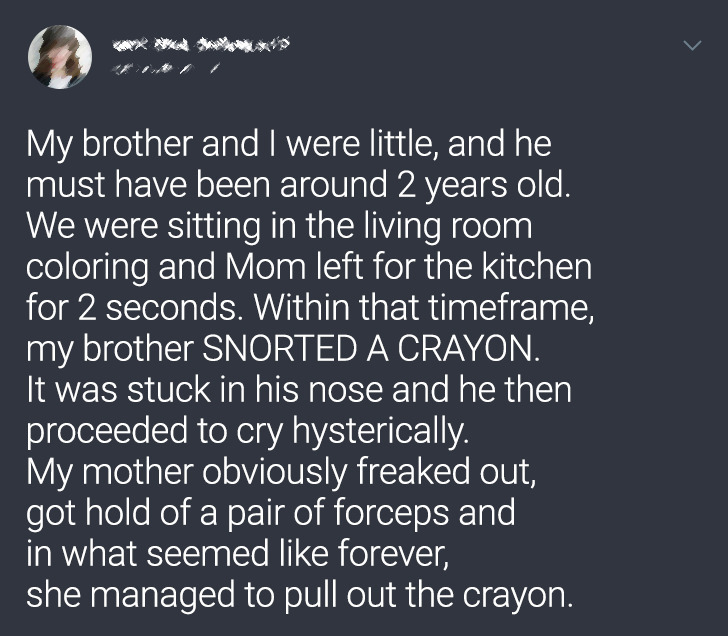Select 'Mom left for the kitchen' text
The height and width of the screenshot is (636, 728).
409,266
